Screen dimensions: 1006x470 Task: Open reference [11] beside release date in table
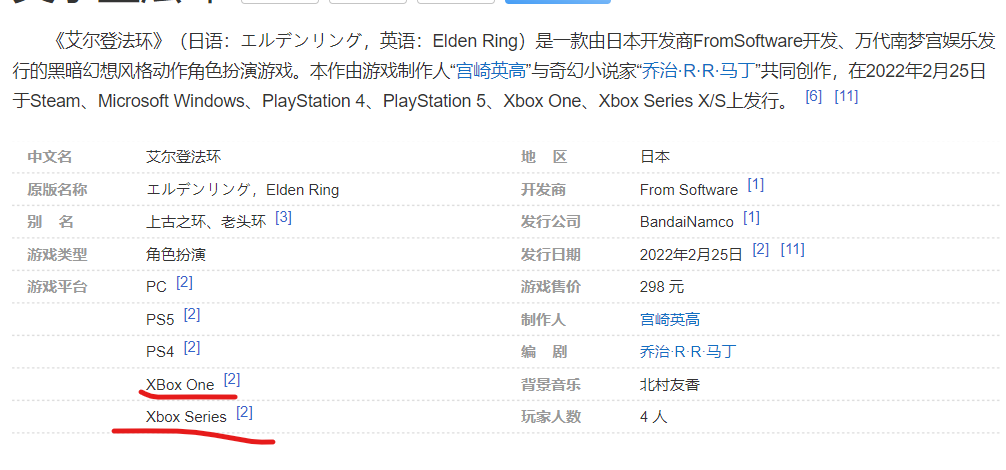792,249
